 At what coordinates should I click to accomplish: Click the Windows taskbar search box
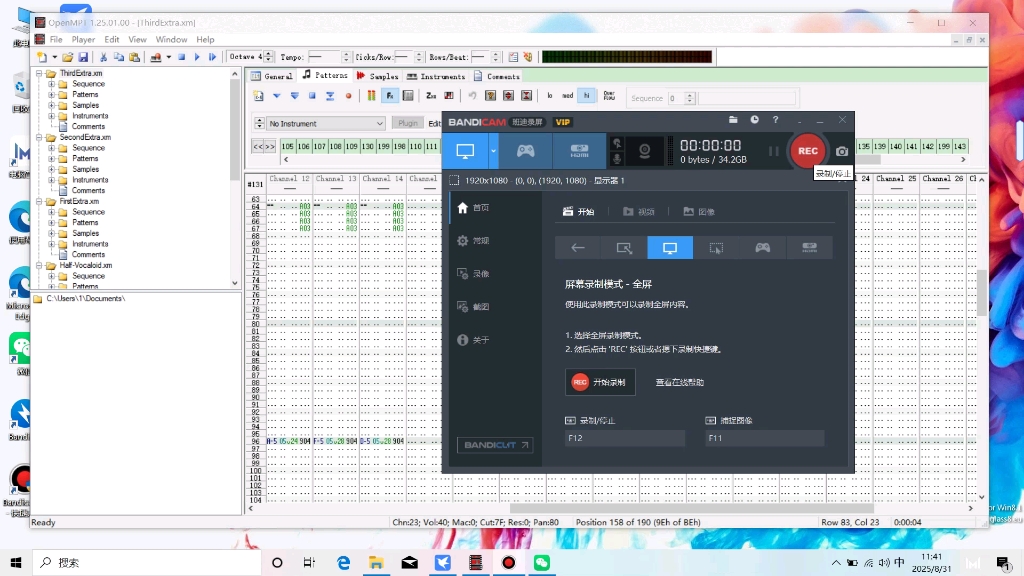tap(148, 563)
